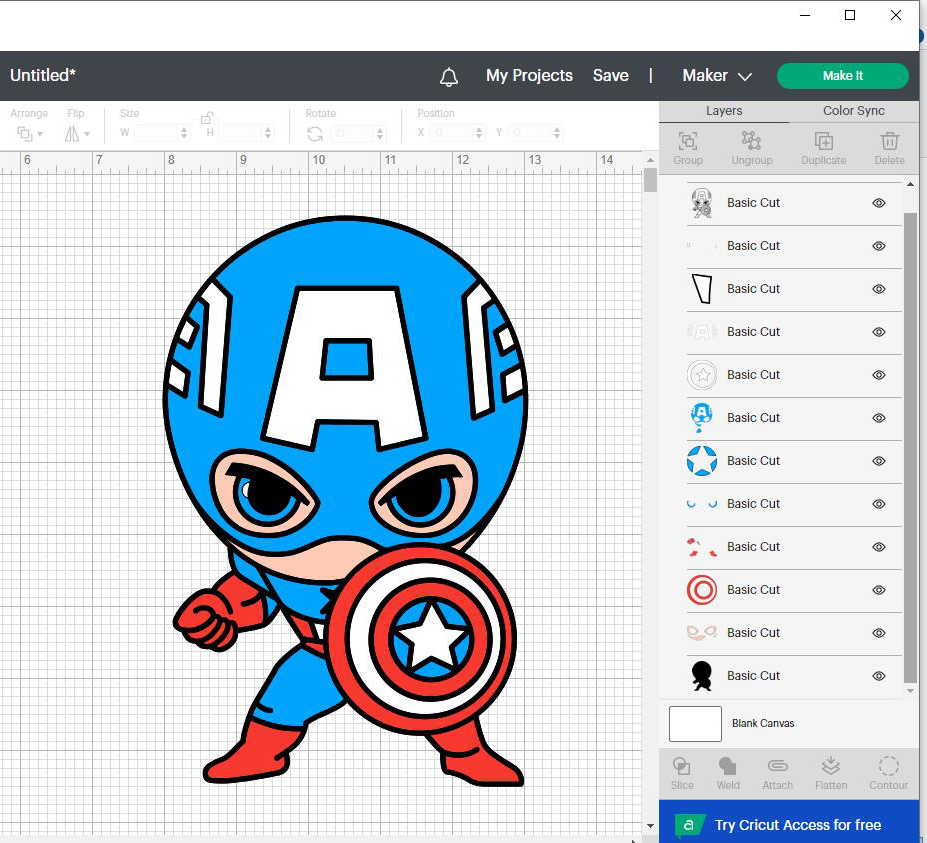The image size is (927, 843).
Task: Open My Projects
Action: point(529,76)
